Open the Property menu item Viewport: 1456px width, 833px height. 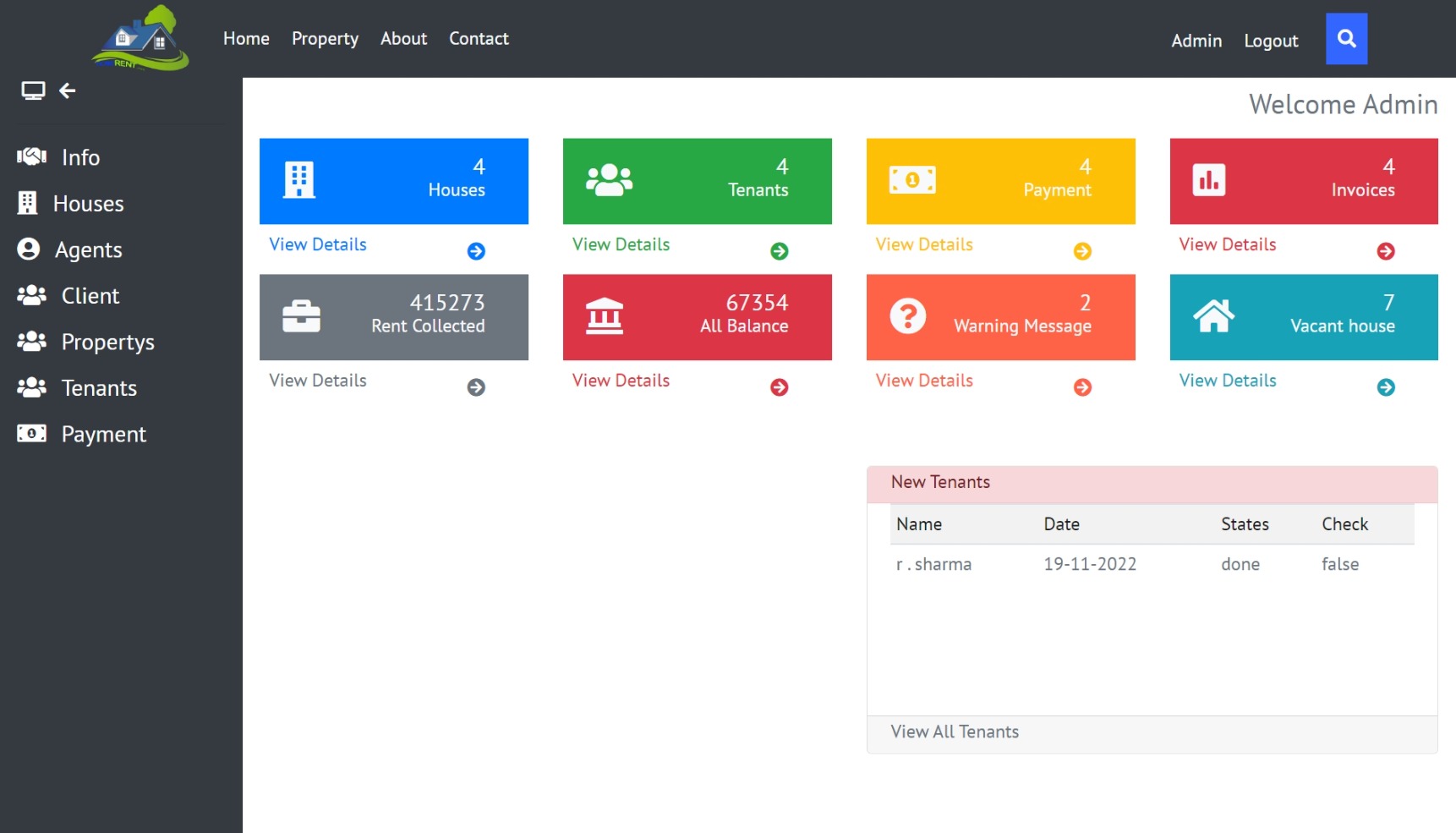click(325, 38)
